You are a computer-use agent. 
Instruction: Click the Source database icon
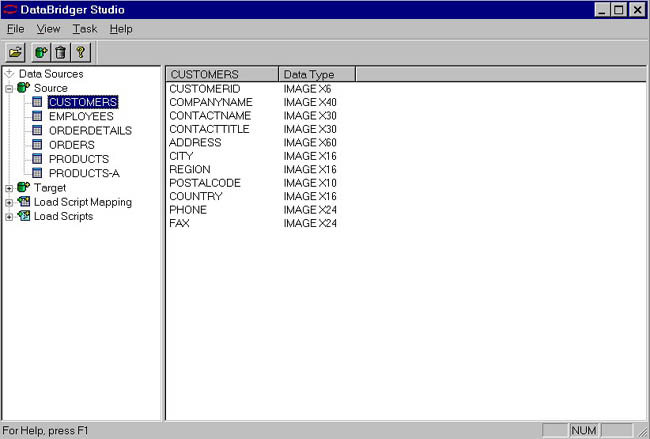24,87
